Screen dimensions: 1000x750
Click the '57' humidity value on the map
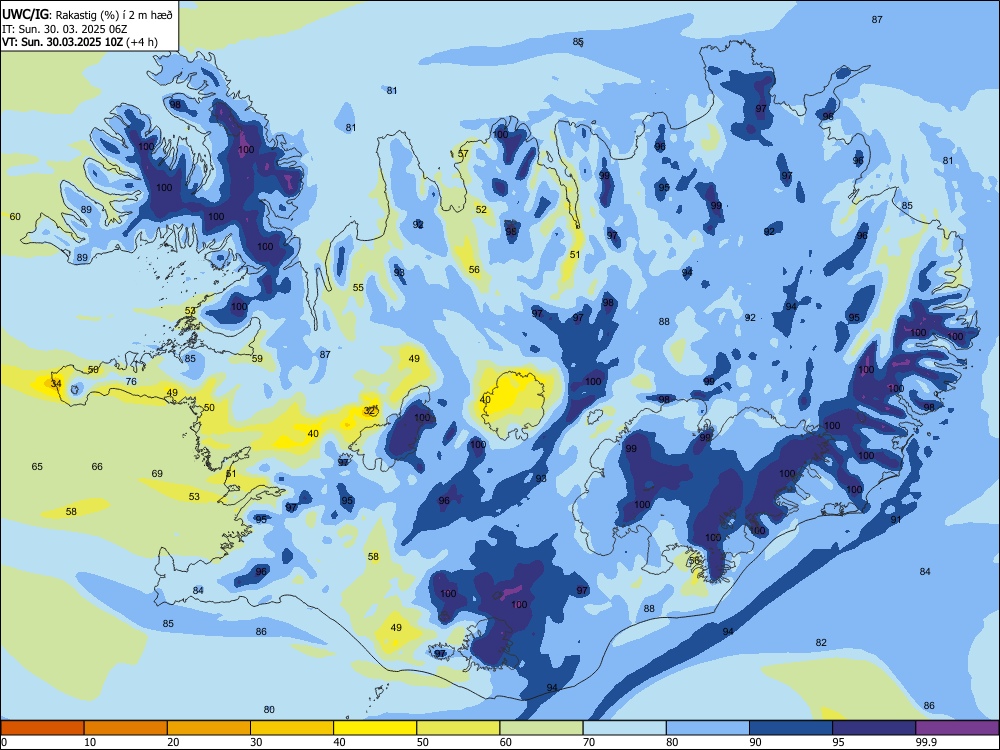pos(463,154)
